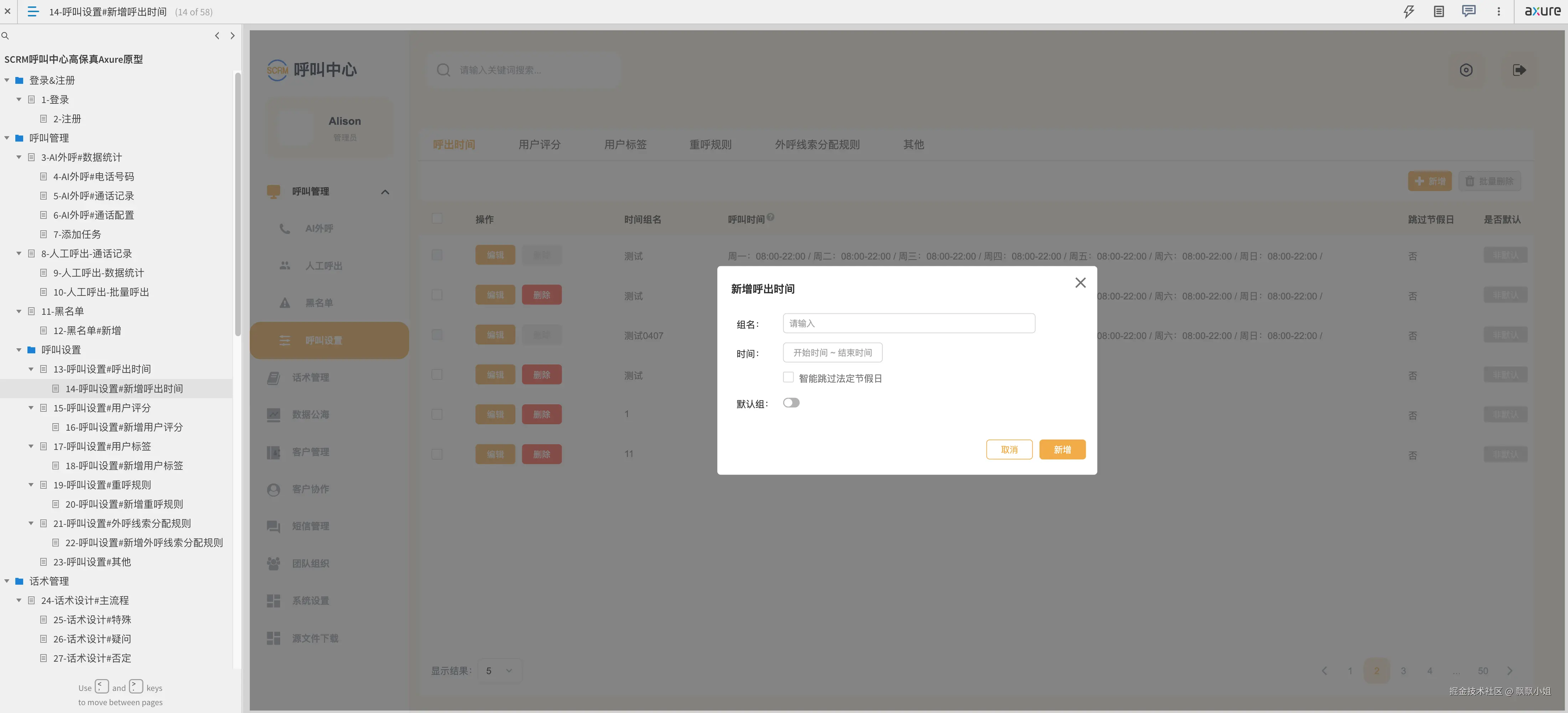Open the comments icon in top bar
Screen dimensions: 1568x713
point(1468,11)
